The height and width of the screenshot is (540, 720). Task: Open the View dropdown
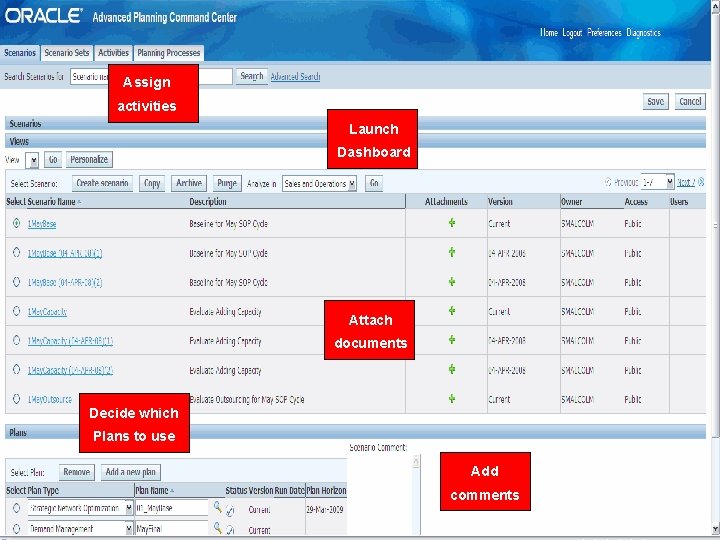click(x=32, y=160)
